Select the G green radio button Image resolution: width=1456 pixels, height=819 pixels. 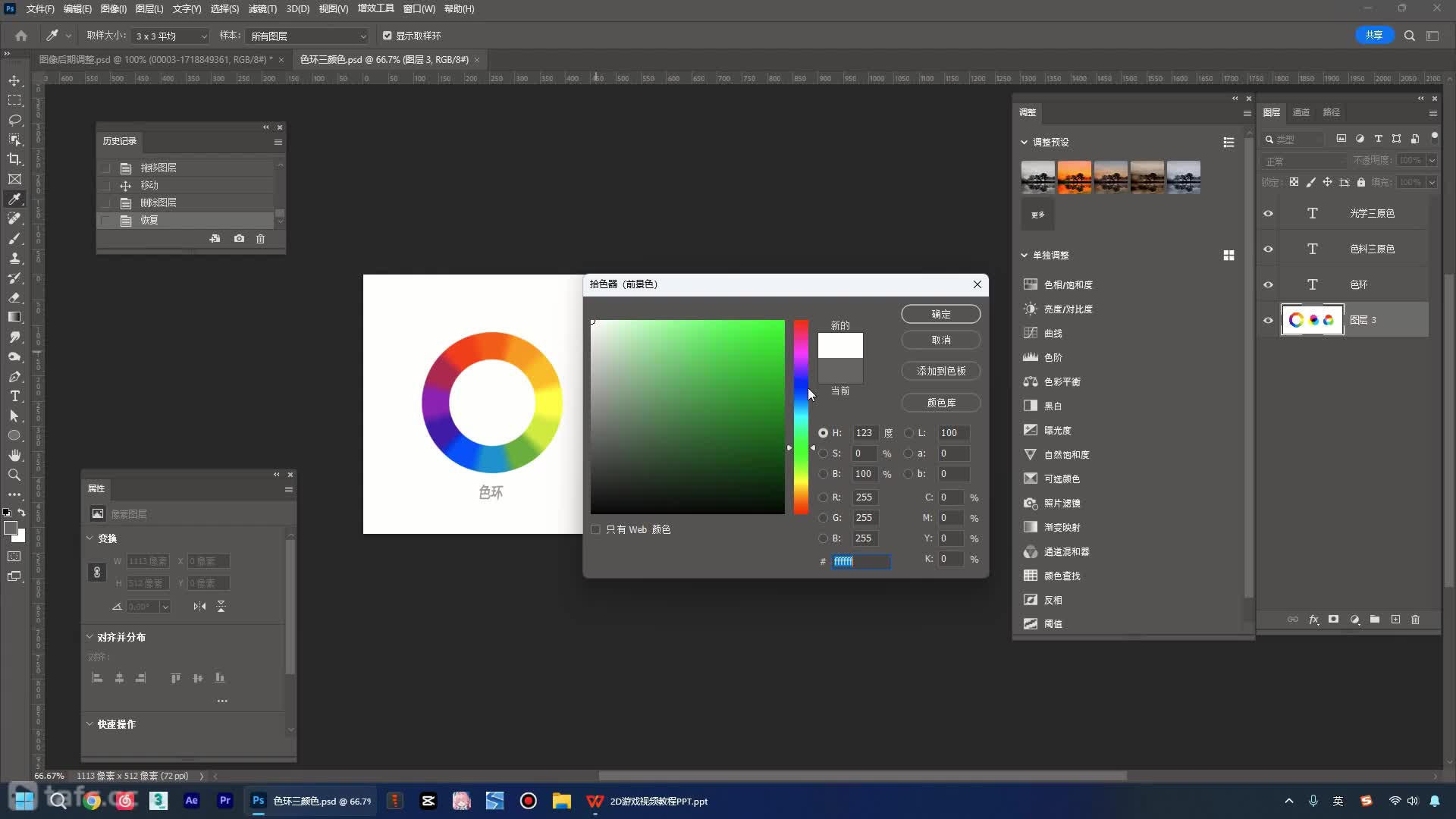(823, 518)
